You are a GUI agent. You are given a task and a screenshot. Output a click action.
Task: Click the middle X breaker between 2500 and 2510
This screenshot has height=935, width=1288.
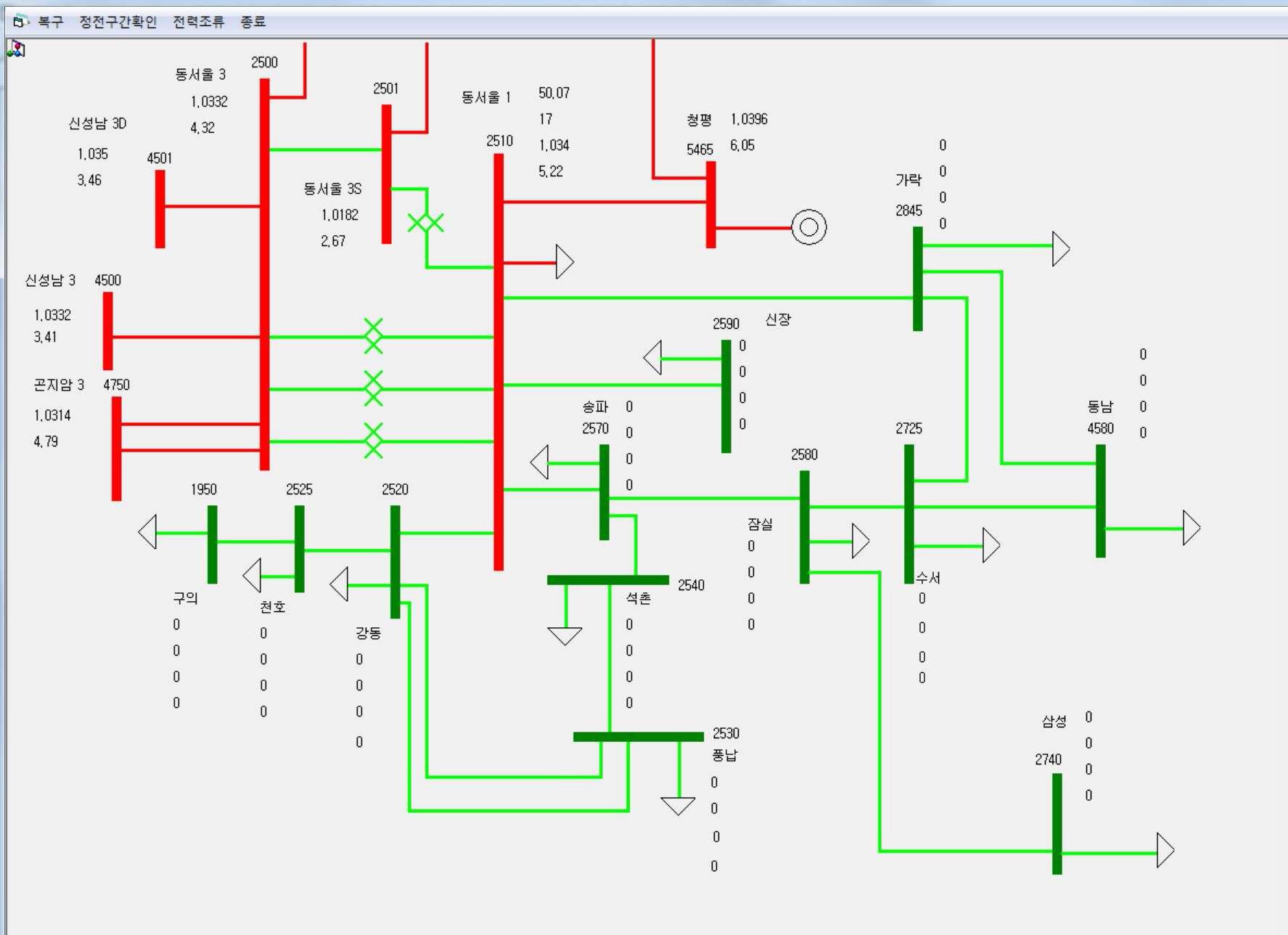coord(373,388)
